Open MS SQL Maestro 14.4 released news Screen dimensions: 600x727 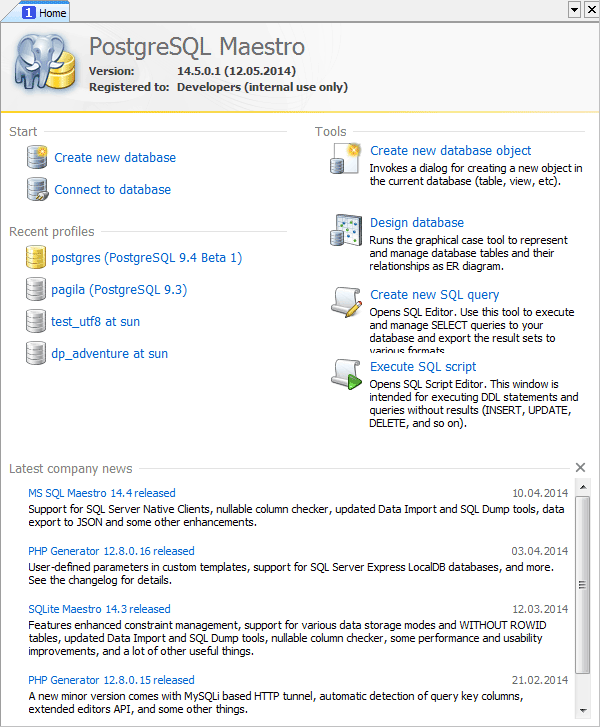coord(101,493)
